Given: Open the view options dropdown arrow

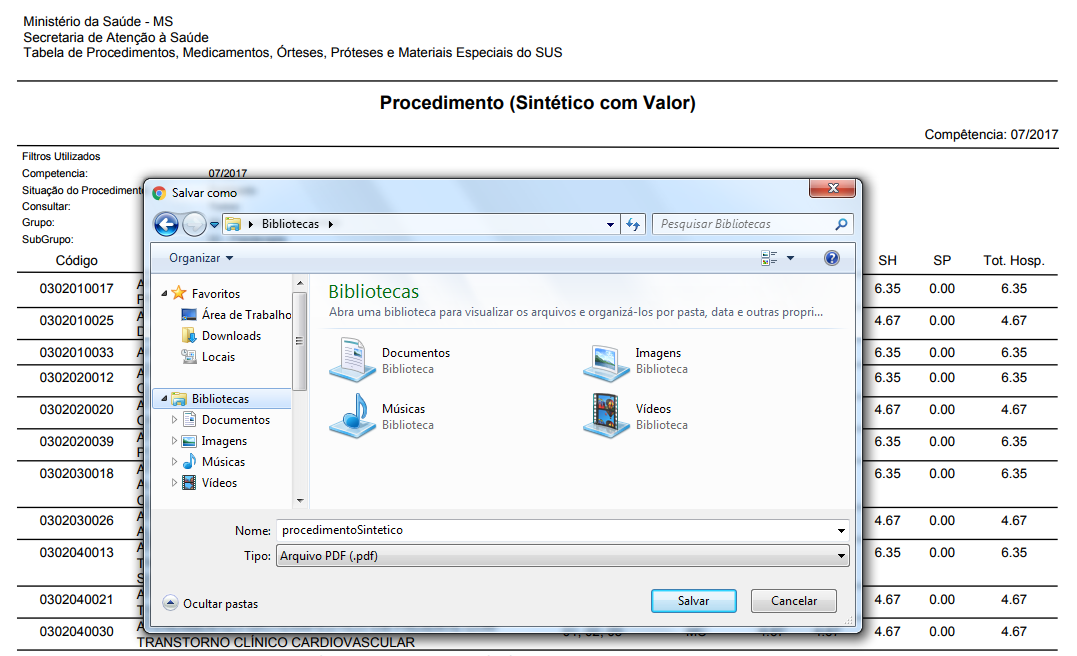Looking at the screenshot, I should [x=790, y=258].
